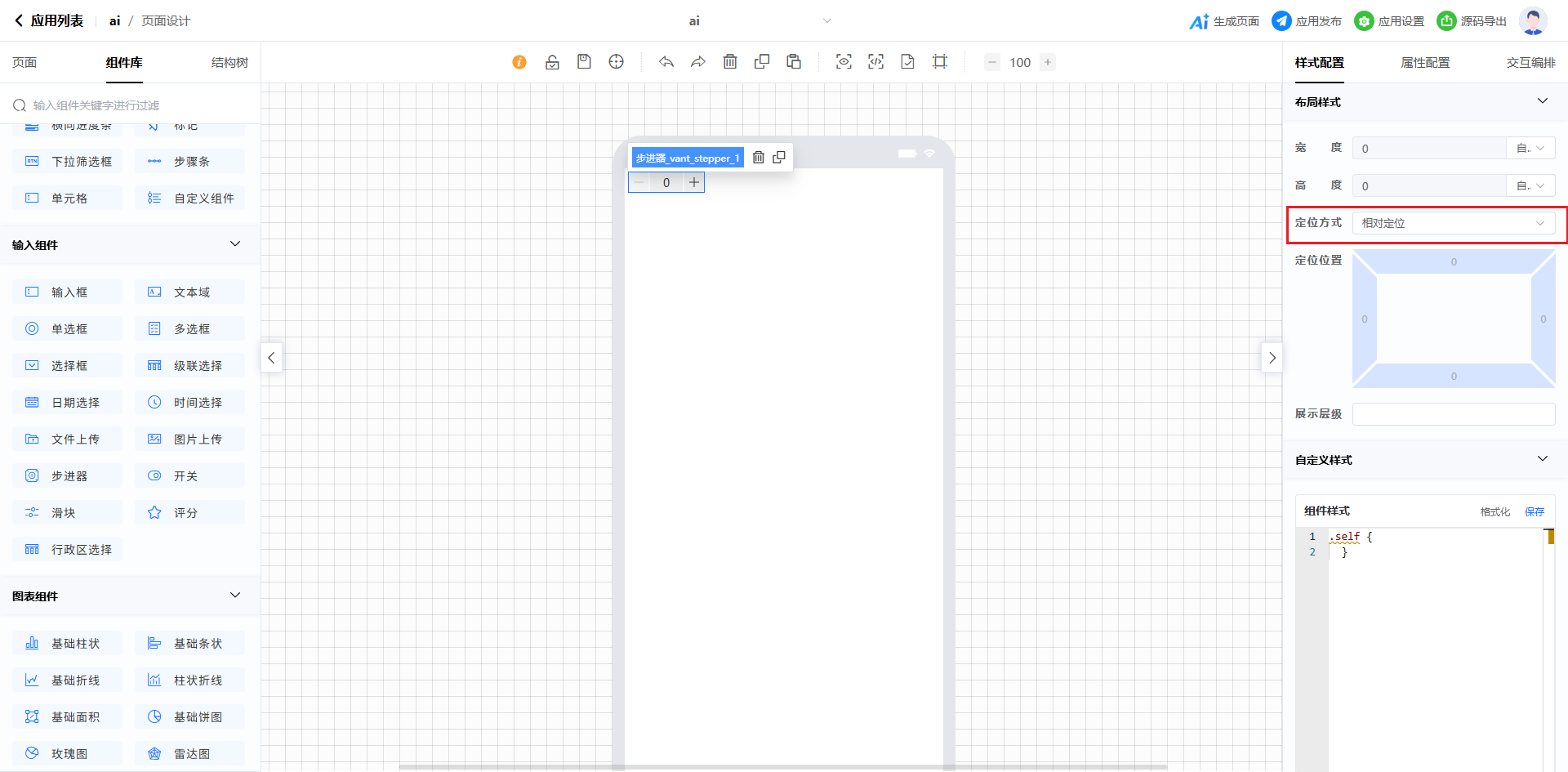Open code view icon in toolbar
The image size is (1568, 772).
point(875,62)
